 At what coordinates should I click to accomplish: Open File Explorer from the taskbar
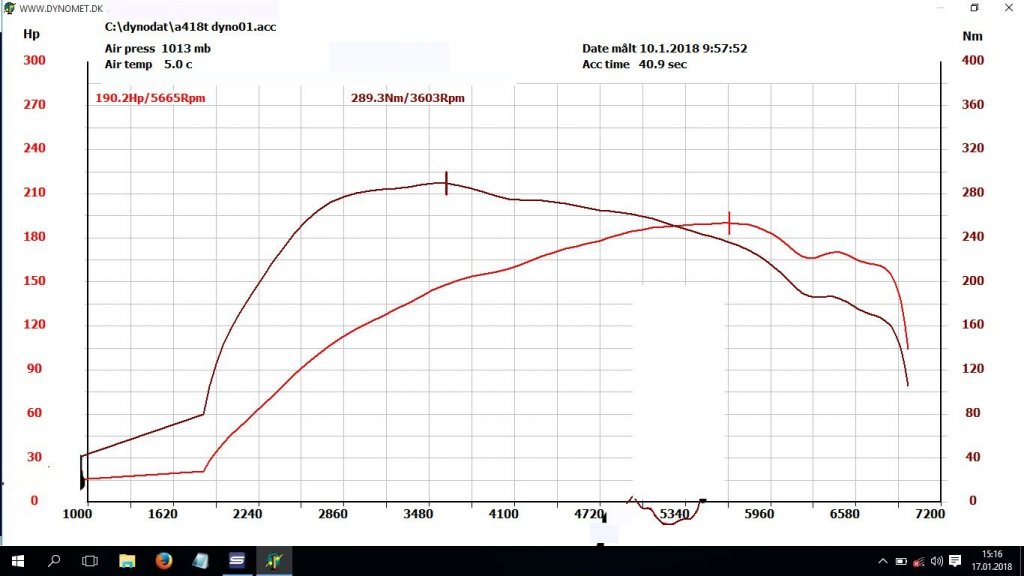click(x=127, y=560)
